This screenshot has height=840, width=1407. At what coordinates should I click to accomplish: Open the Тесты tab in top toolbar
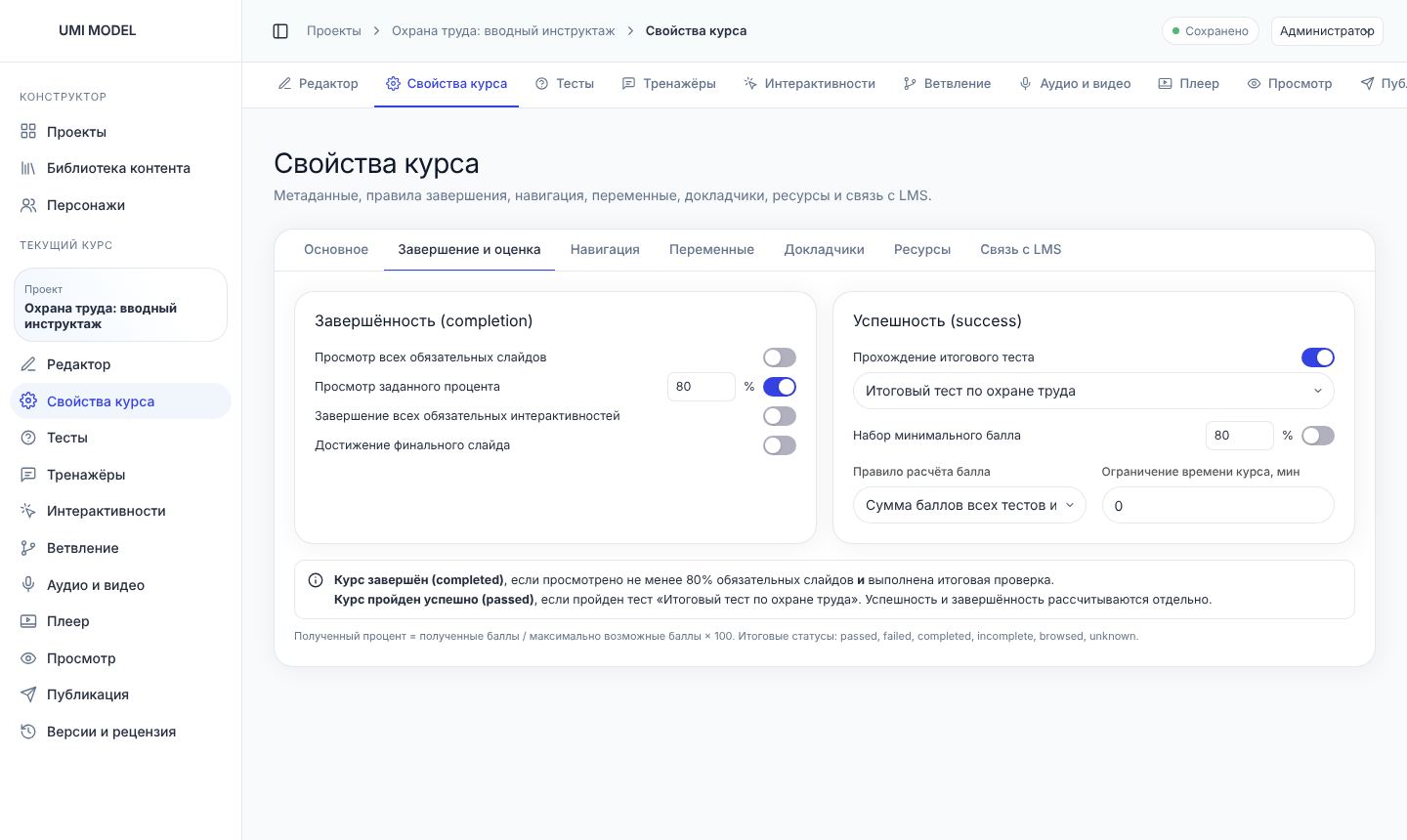click(565, 84)
